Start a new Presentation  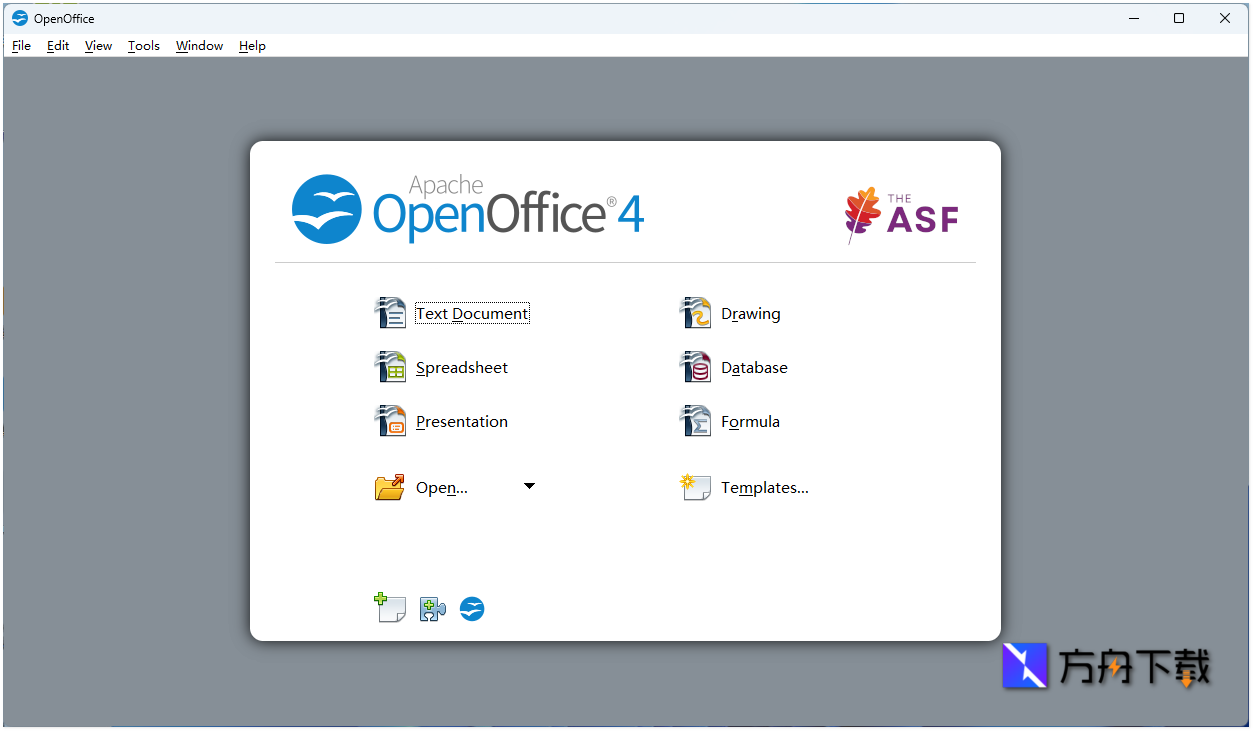(462, 422)
